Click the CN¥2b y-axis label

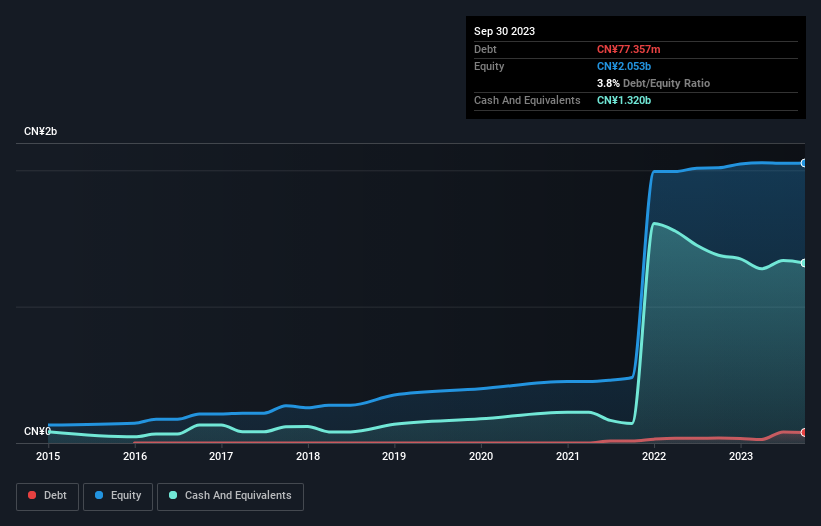click(x=40, y=131)
